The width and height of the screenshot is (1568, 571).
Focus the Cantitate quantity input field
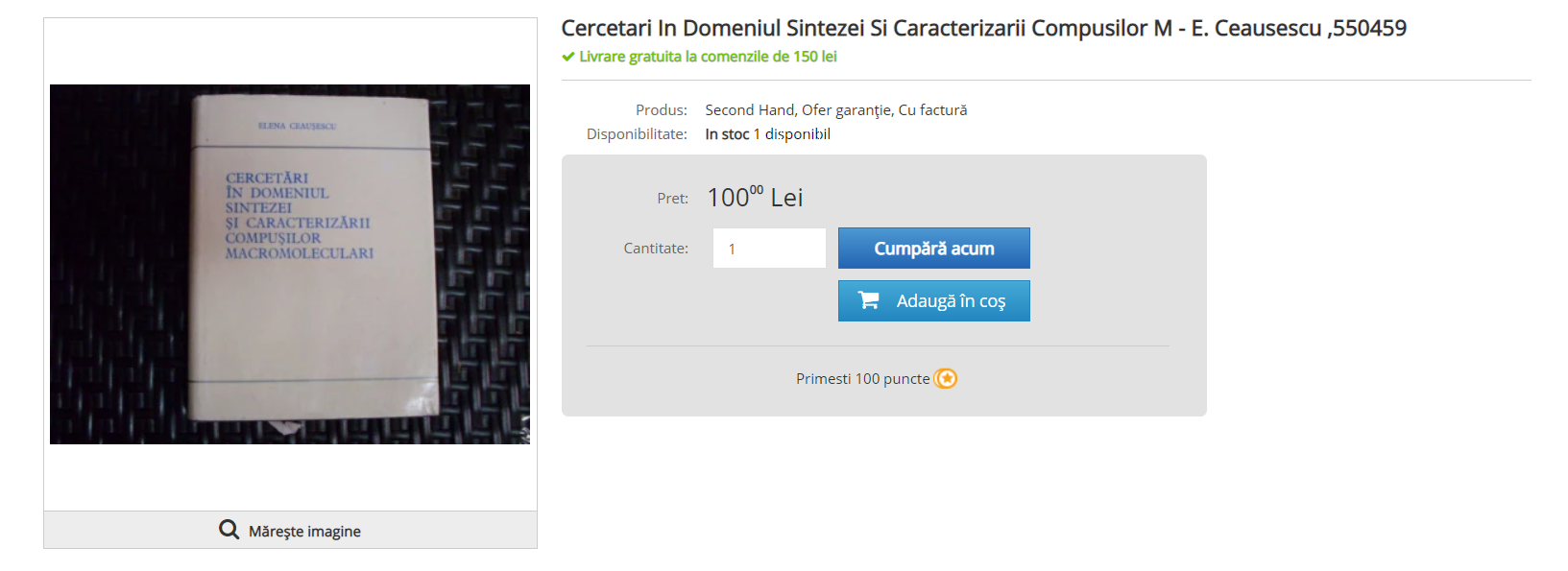click(x=769, y=249)
